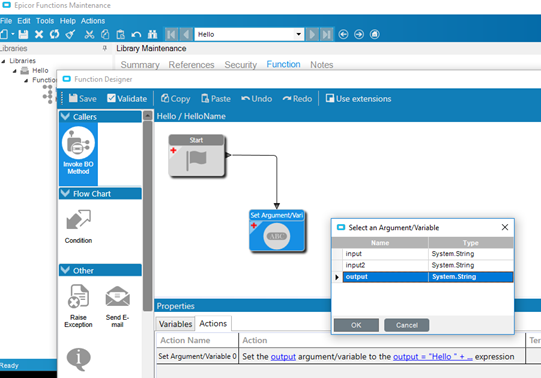Click the Refresh icon in main toolbar
The image size is (541, 378).
point(54,34)
